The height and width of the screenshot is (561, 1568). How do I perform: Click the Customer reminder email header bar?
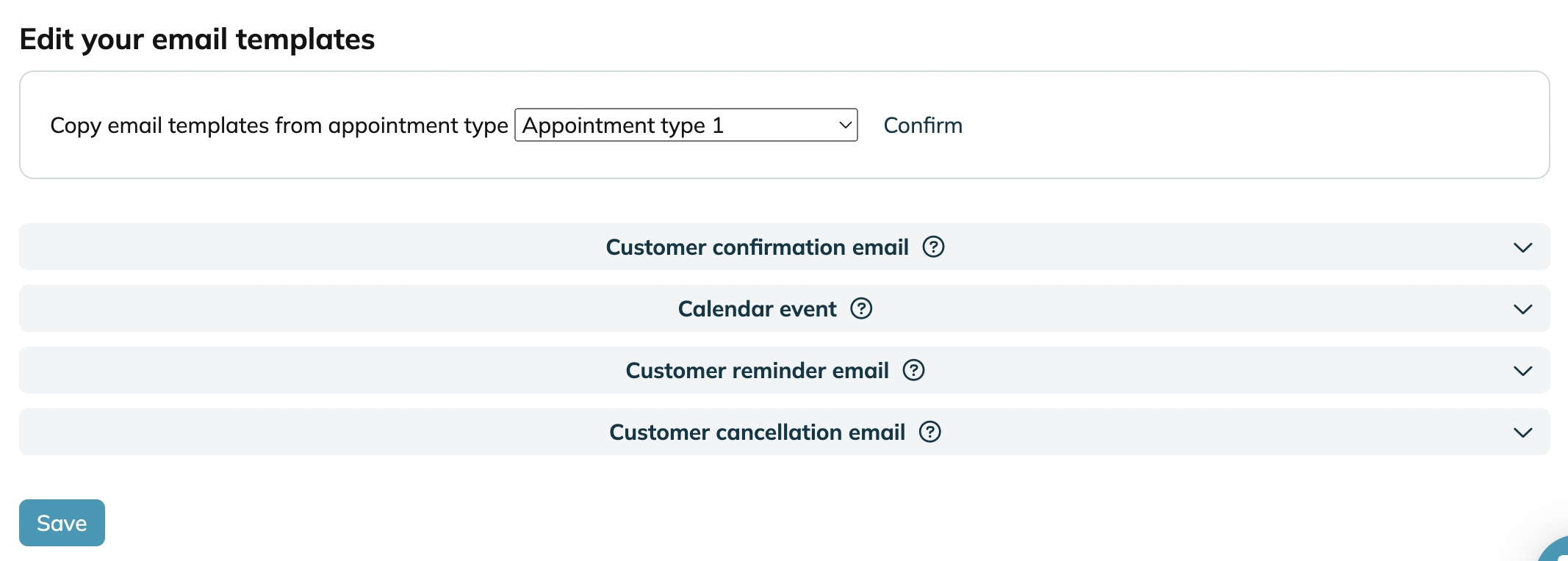click(784, 370)
